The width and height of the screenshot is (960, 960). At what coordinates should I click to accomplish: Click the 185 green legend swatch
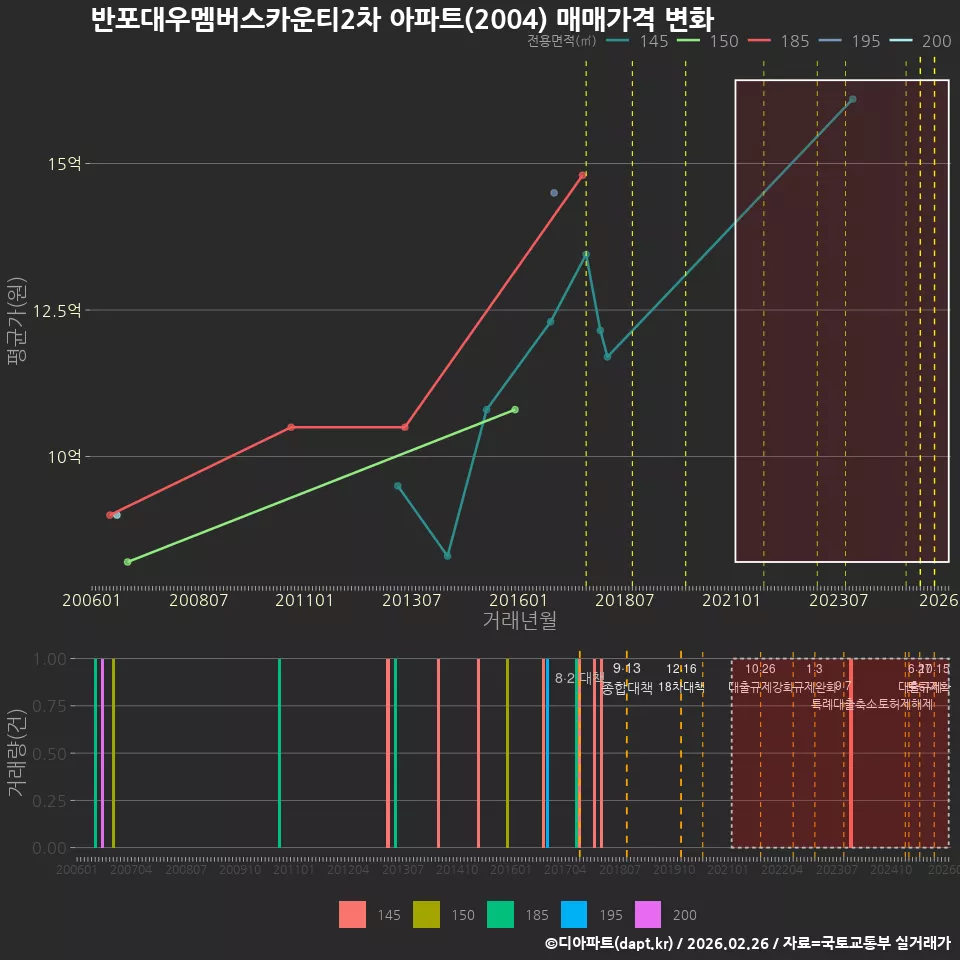[x=500, y=914]
